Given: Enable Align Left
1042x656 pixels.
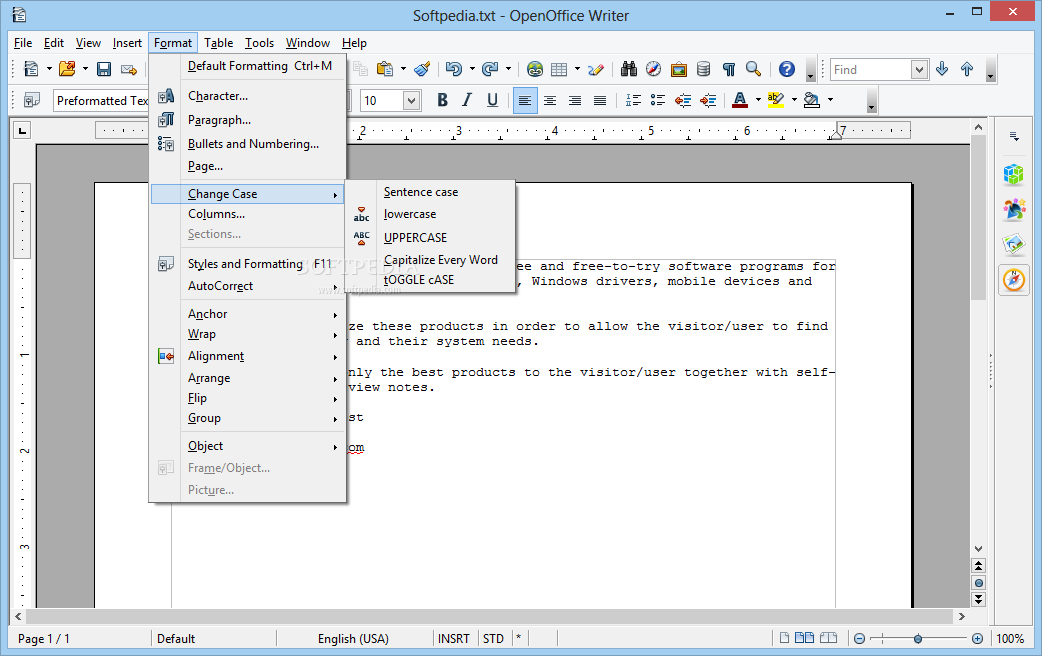Looking at the screenshot, I should (x=525, y=100).
